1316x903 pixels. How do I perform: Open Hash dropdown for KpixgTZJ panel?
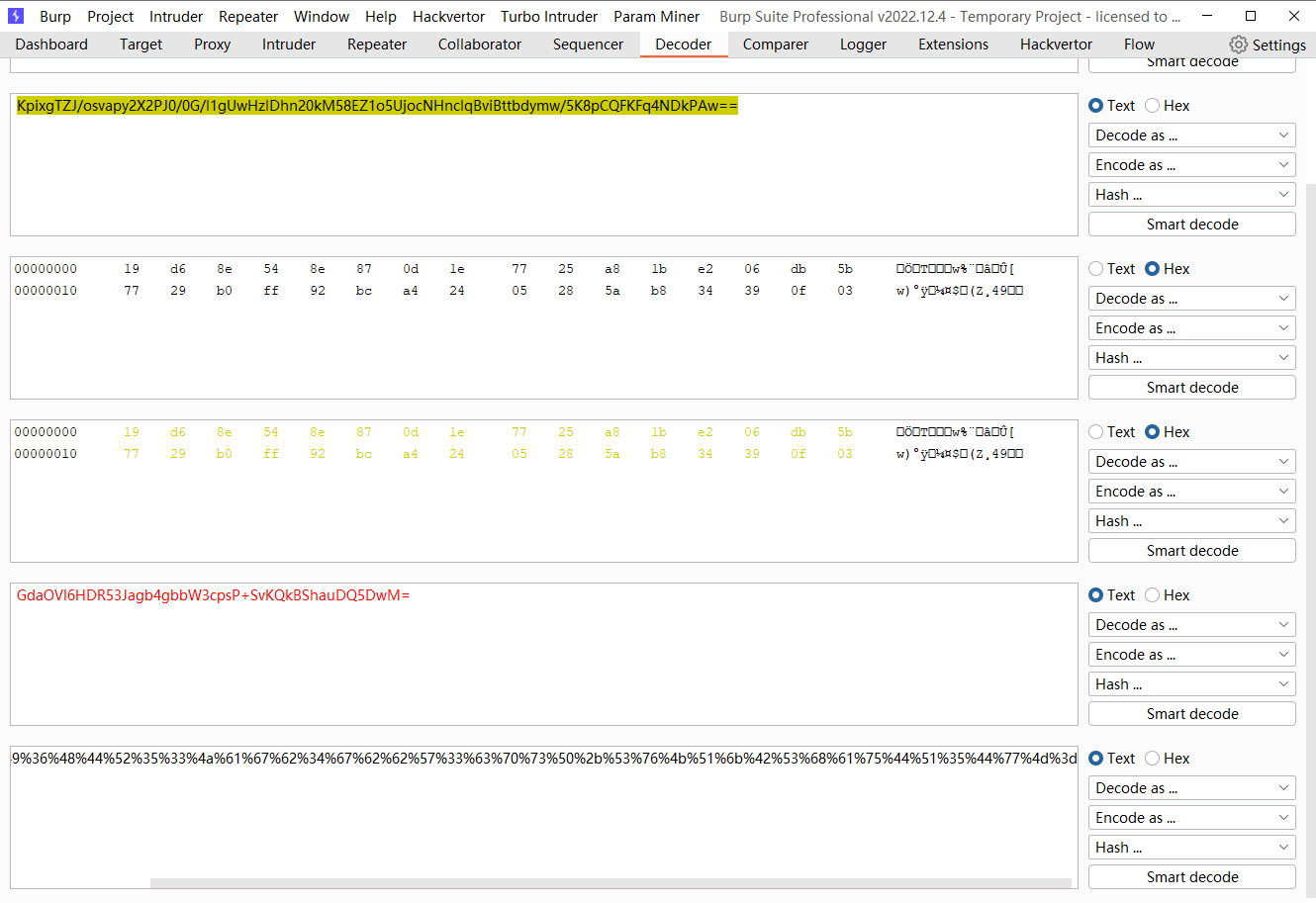1192,195
